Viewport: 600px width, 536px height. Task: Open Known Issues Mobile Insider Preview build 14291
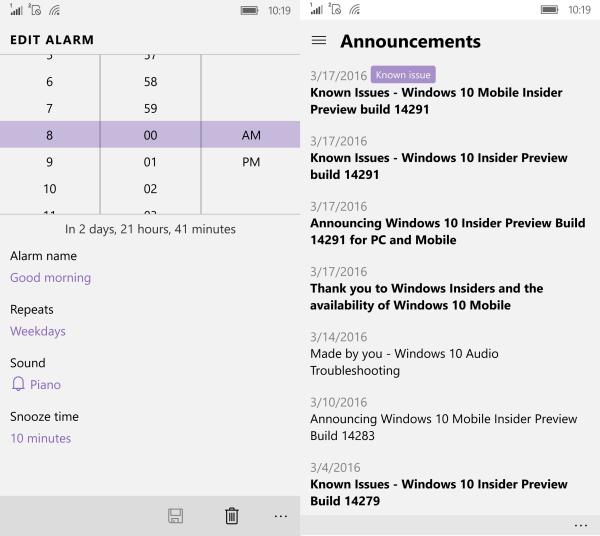click(436, 101)
